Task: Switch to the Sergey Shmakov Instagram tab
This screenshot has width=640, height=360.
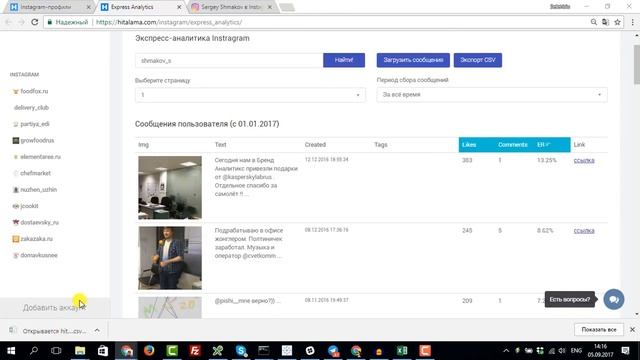Action: point(231,7)
